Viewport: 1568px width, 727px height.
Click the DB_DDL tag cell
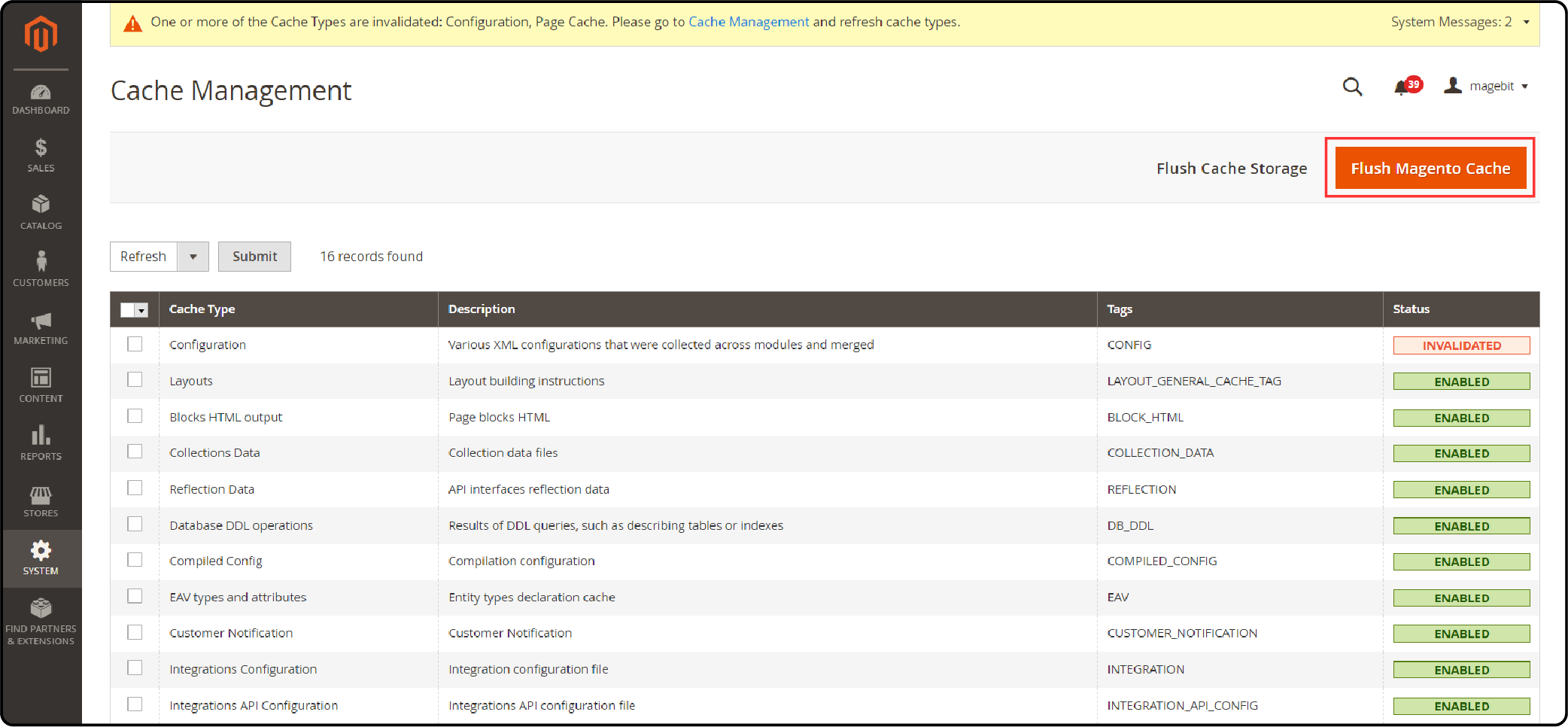[1130, 525]
